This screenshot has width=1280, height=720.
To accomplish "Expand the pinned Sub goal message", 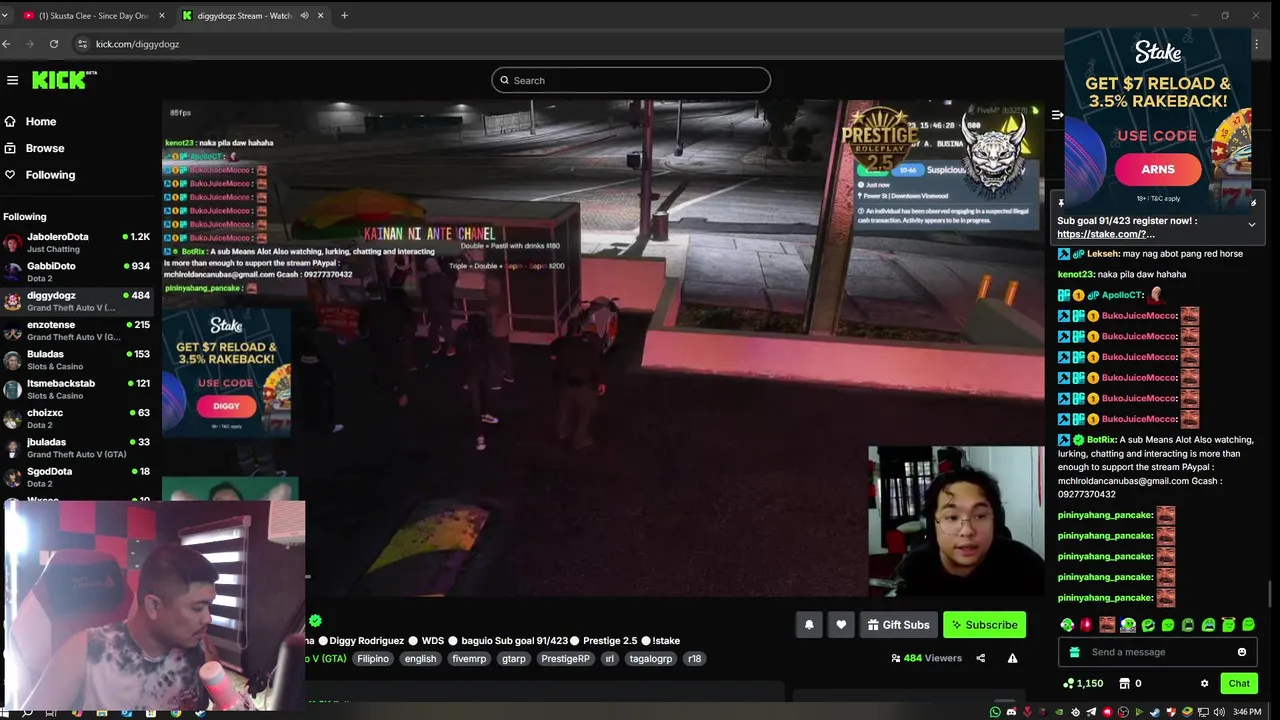I will coord(1251,224).
